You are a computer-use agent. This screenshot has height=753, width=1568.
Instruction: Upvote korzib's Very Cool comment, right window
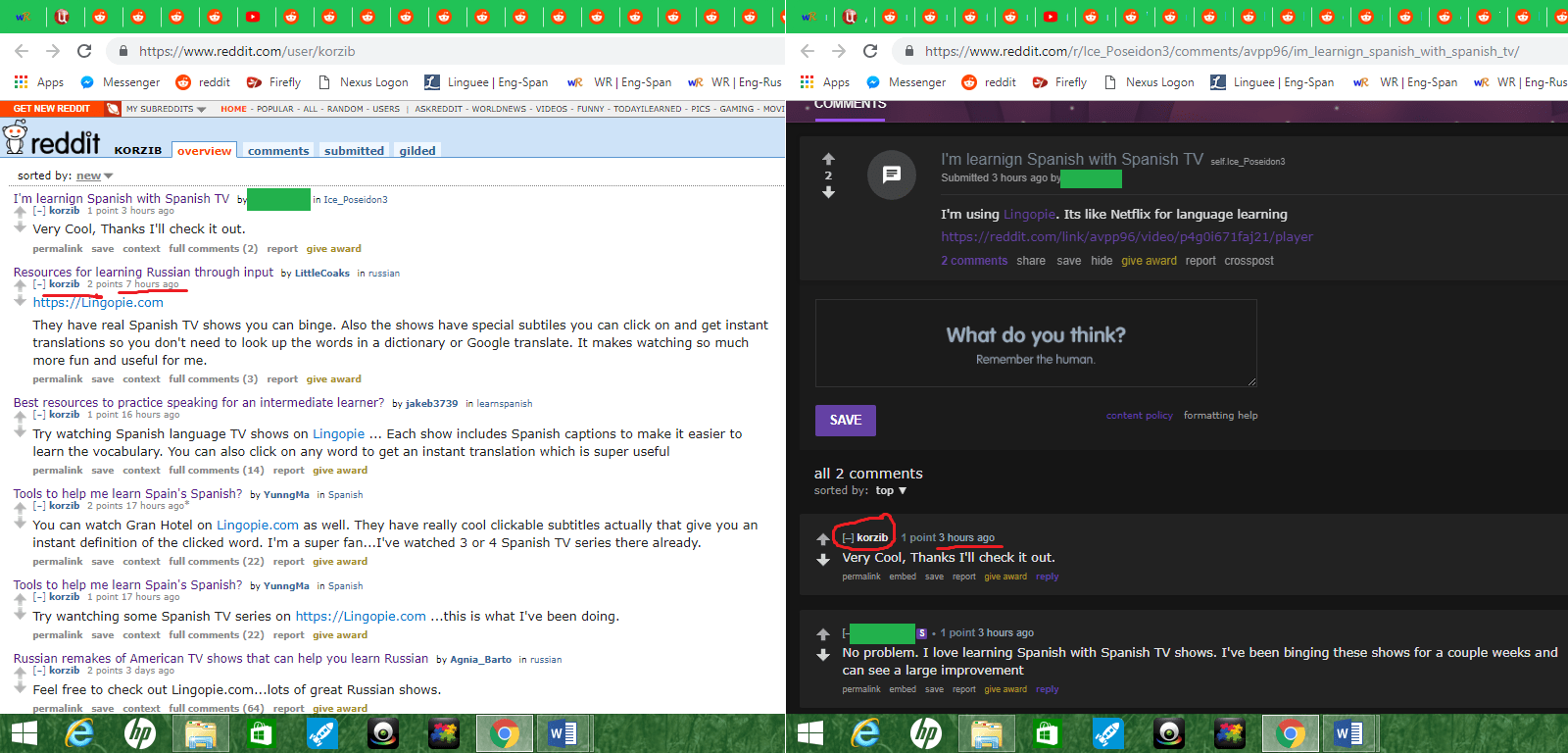tap(823, 539)
